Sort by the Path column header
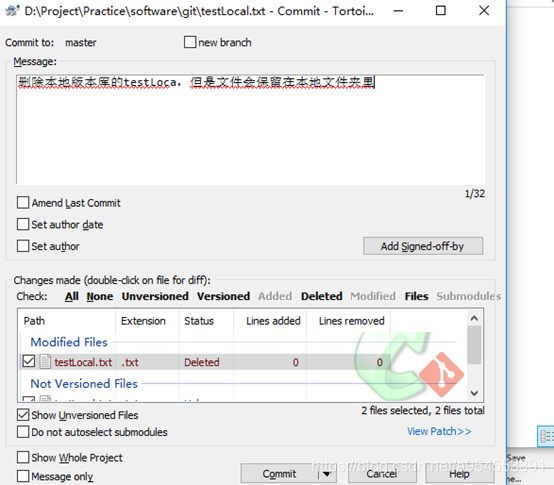Viewport: 554px width, 485px height. (67, 321)
